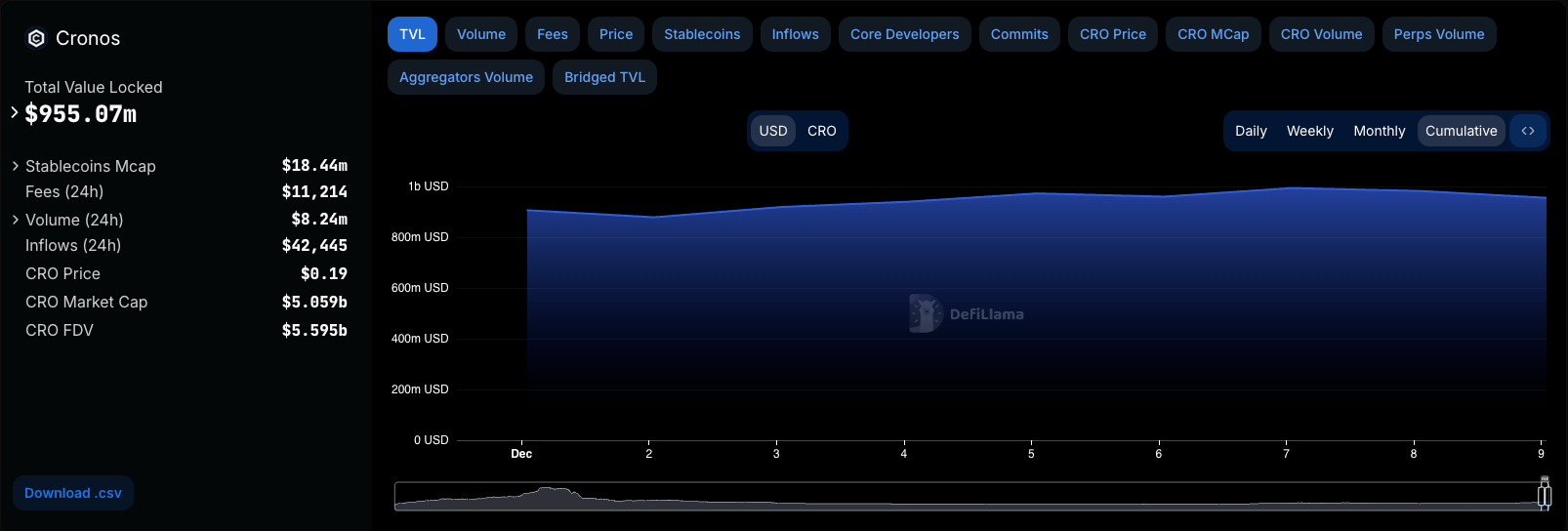Click the $955.07m total value

[x=81, y=114]
